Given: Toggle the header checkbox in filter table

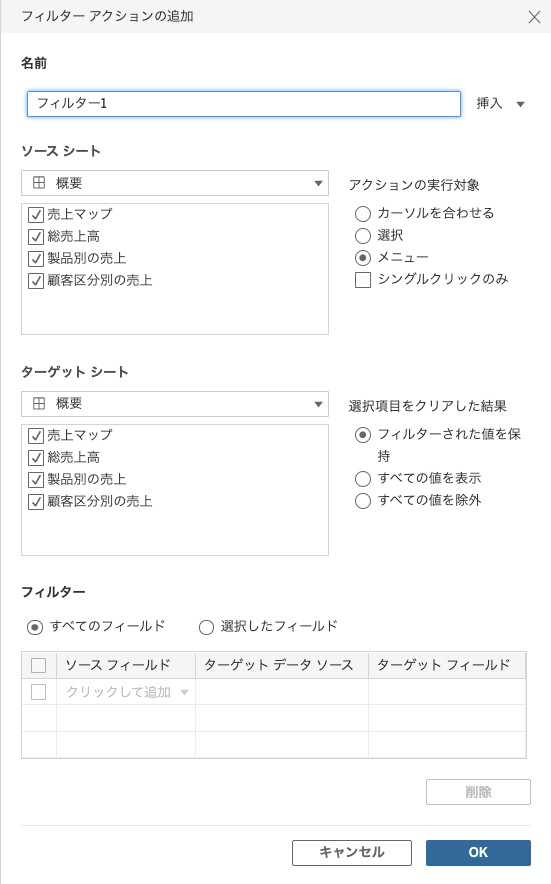Looking at the screenshot, I should [x=38, y=665].
